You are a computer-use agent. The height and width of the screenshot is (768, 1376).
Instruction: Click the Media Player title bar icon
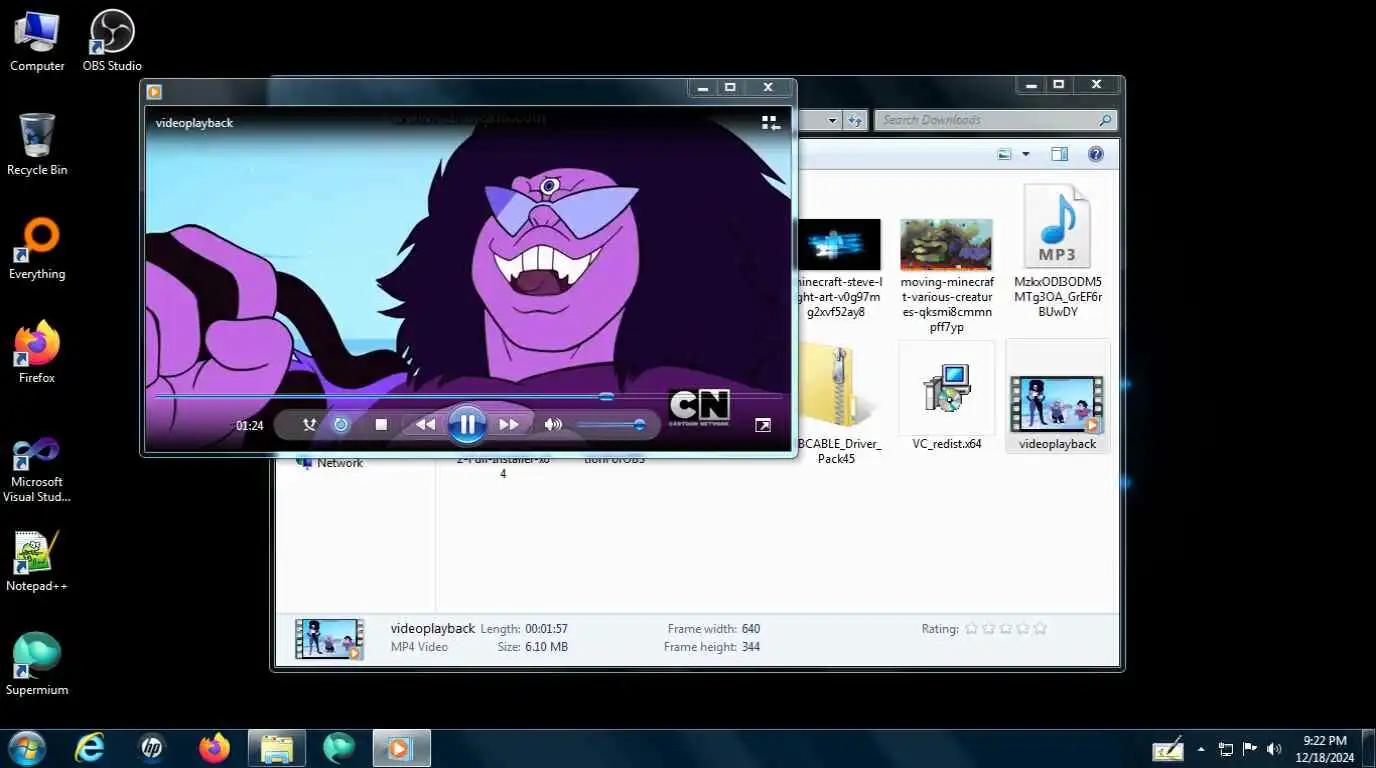point(154,92)
